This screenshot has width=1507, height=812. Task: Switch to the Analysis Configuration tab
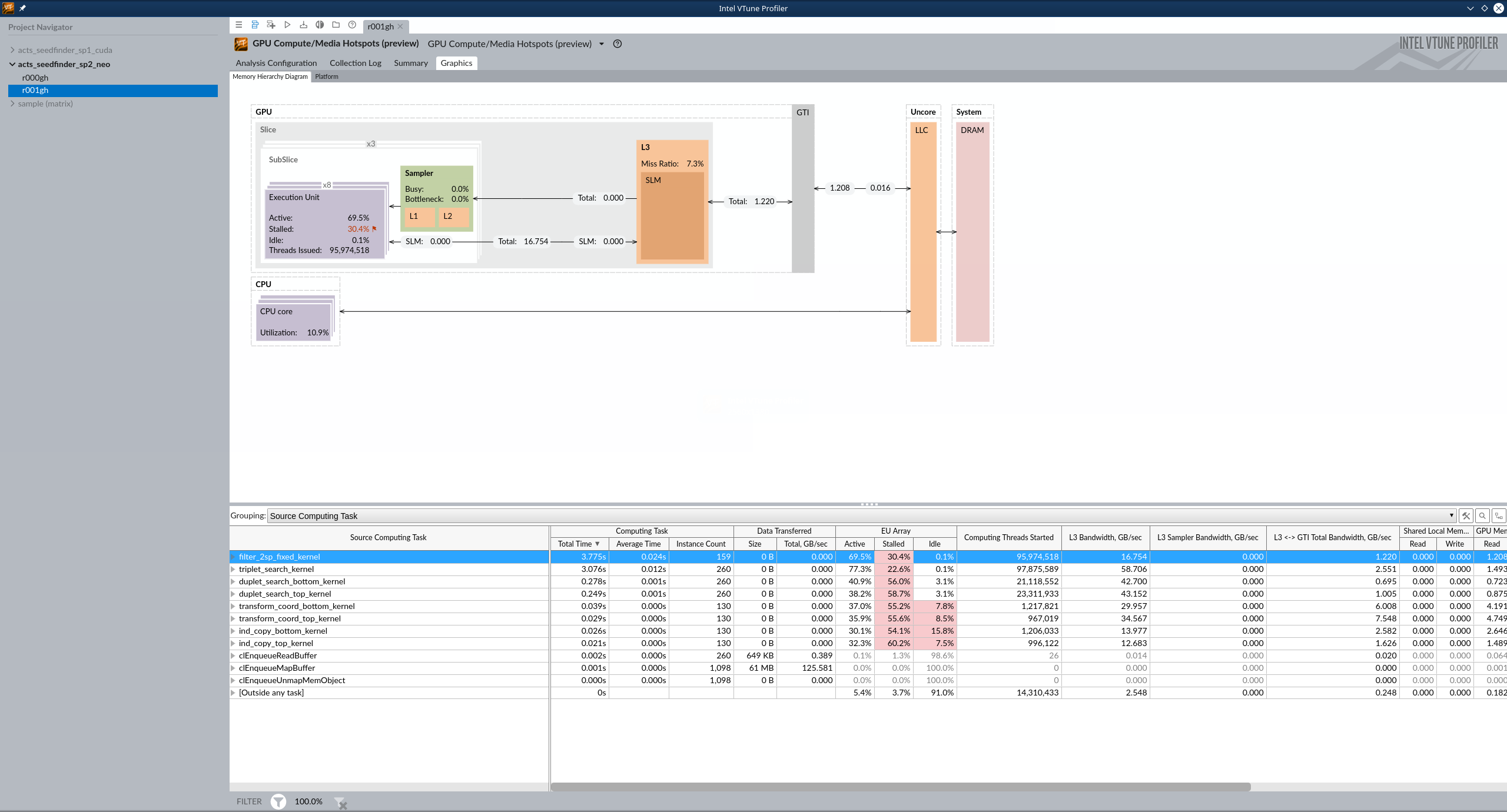click(276, 63)
